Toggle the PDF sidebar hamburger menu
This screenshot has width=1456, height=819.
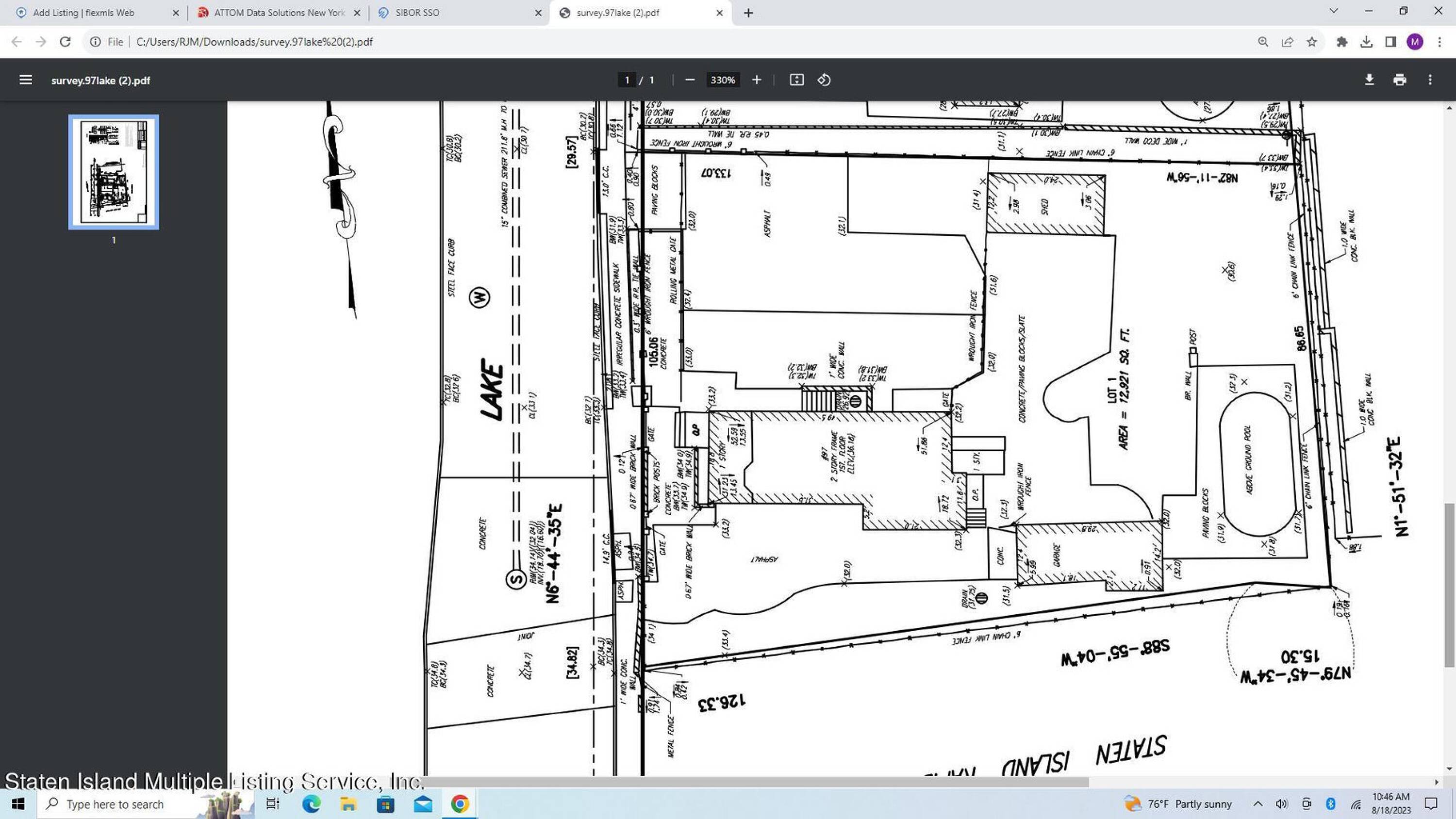point(25,80)
